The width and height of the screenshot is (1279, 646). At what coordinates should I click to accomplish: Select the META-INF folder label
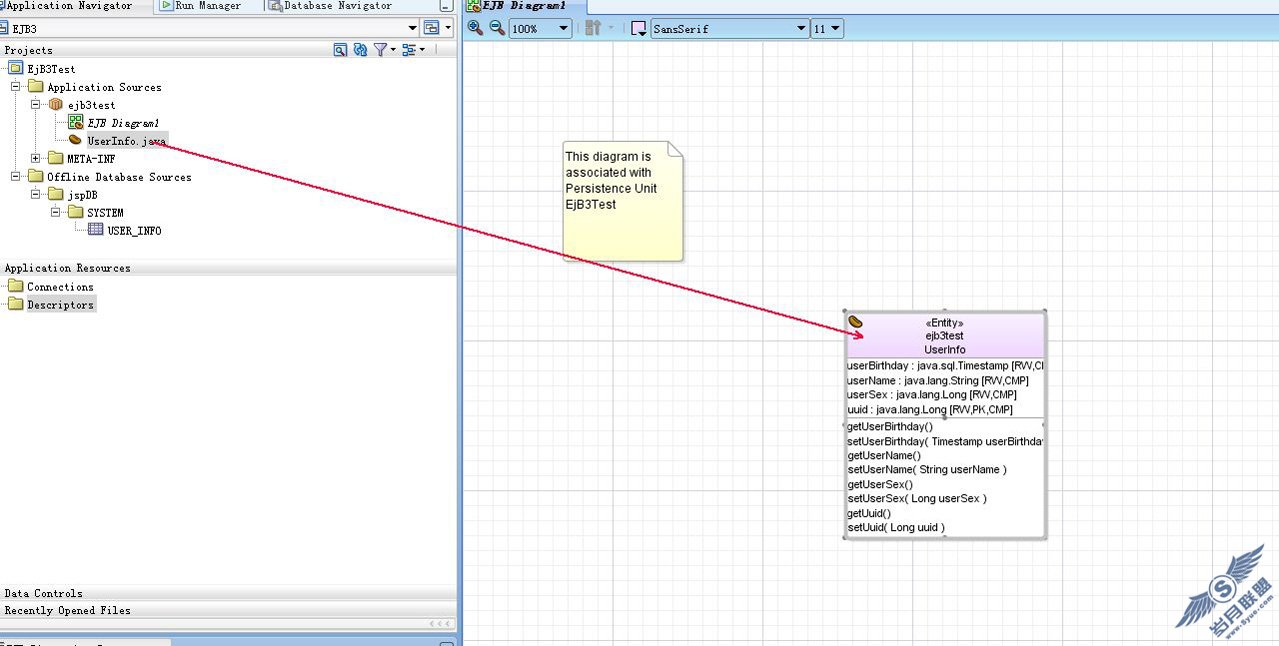point(91,159)
